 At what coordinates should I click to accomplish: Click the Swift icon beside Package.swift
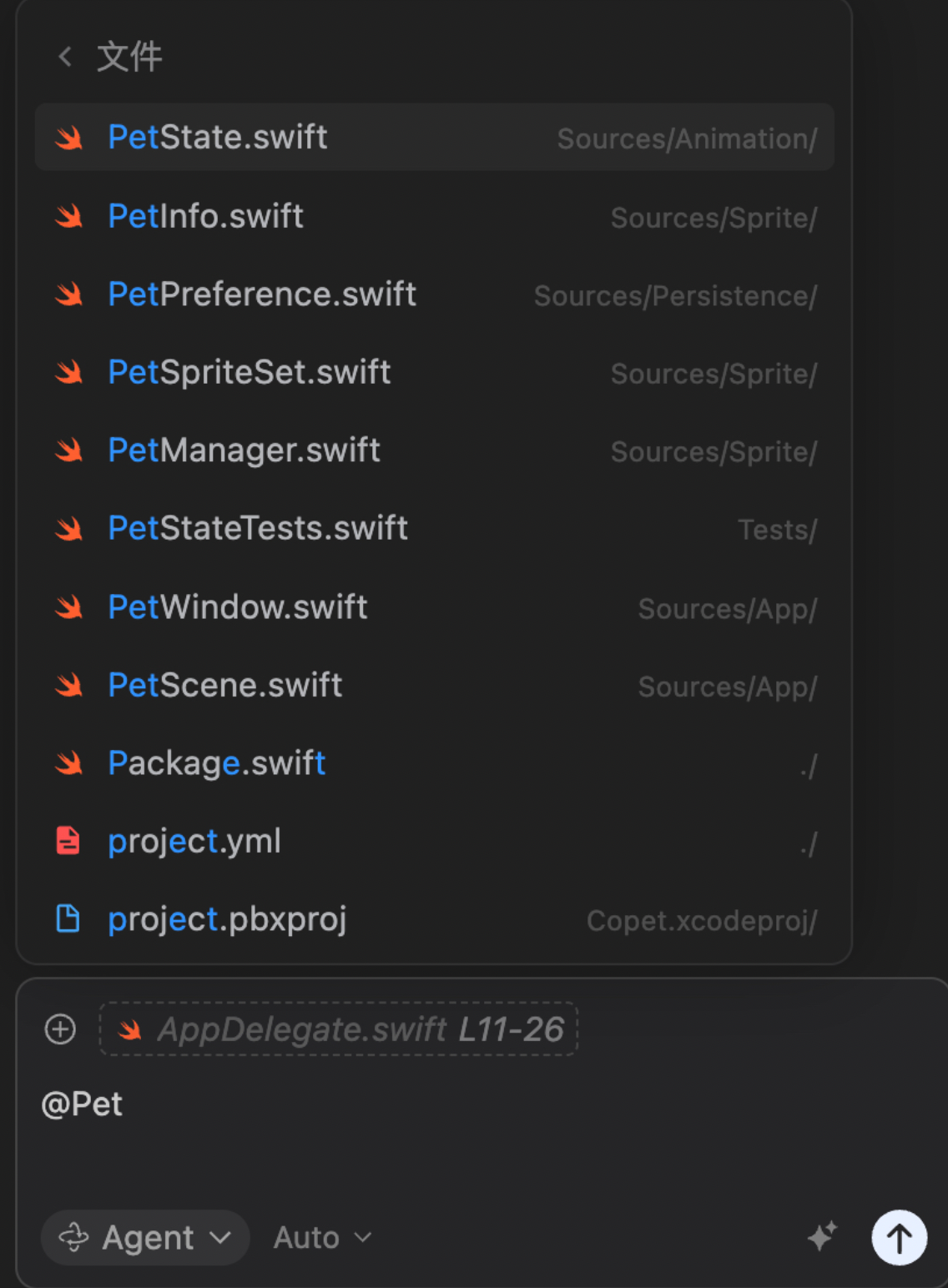tap(68, 763)
